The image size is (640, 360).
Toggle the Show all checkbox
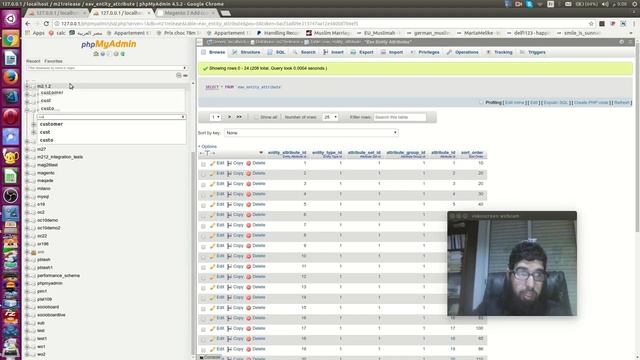(x=256, y=117)
